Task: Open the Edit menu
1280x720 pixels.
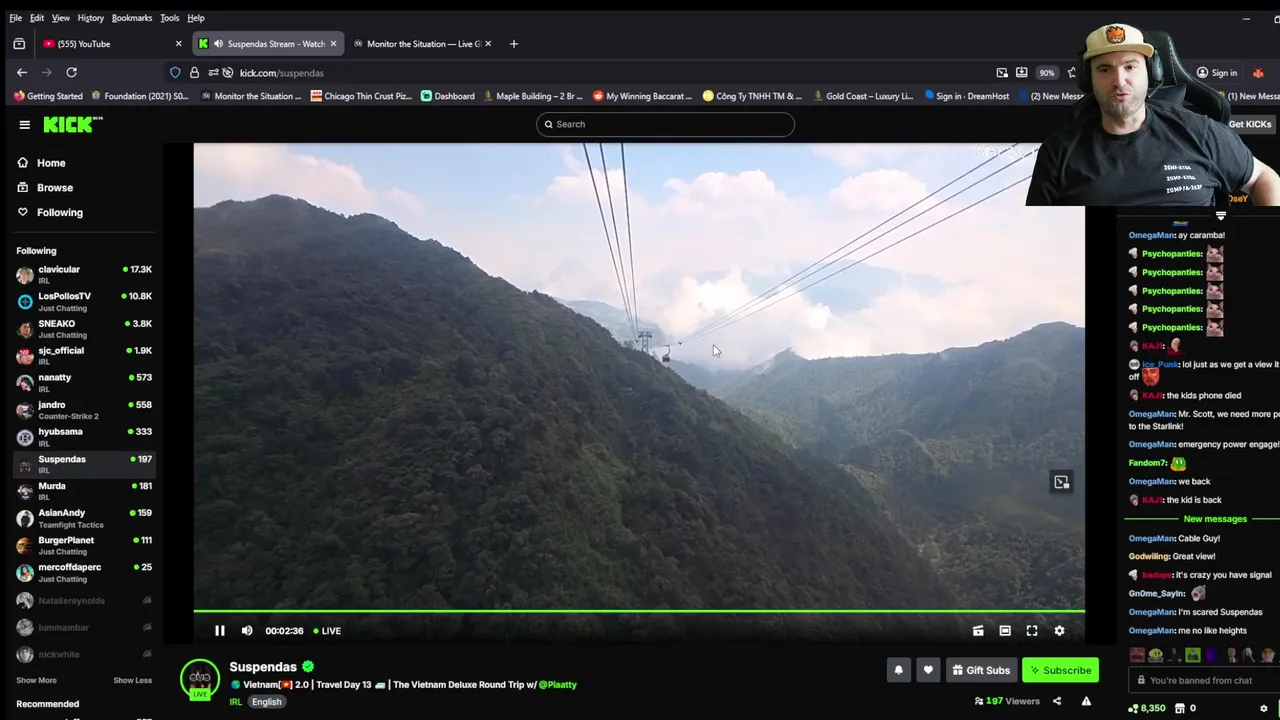Action: [37, 18]
